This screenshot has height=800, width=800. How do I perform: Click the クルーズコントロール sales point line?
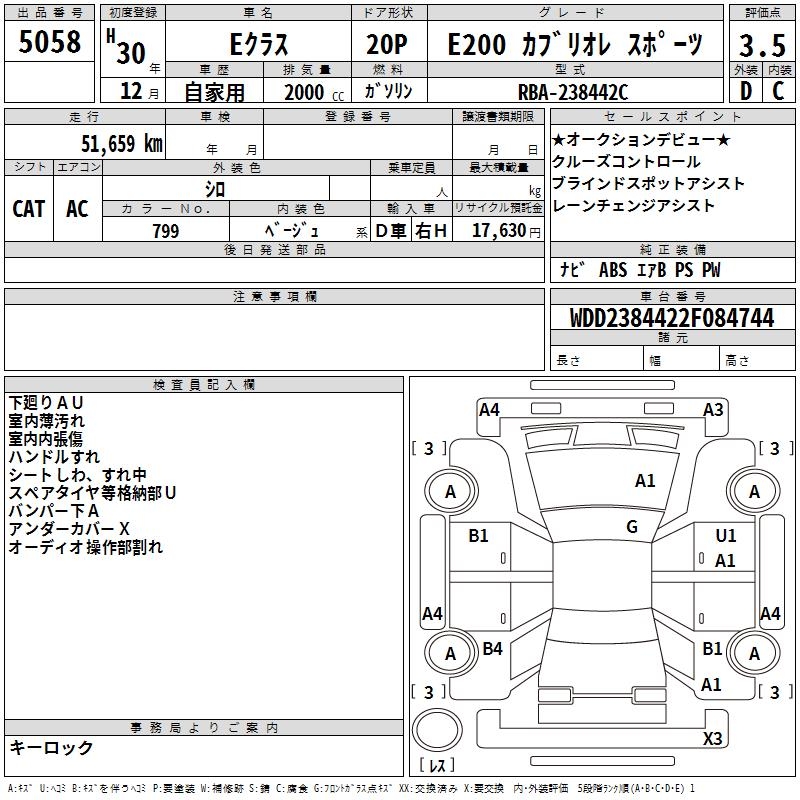pyautogui.click(x=626, y=162)
